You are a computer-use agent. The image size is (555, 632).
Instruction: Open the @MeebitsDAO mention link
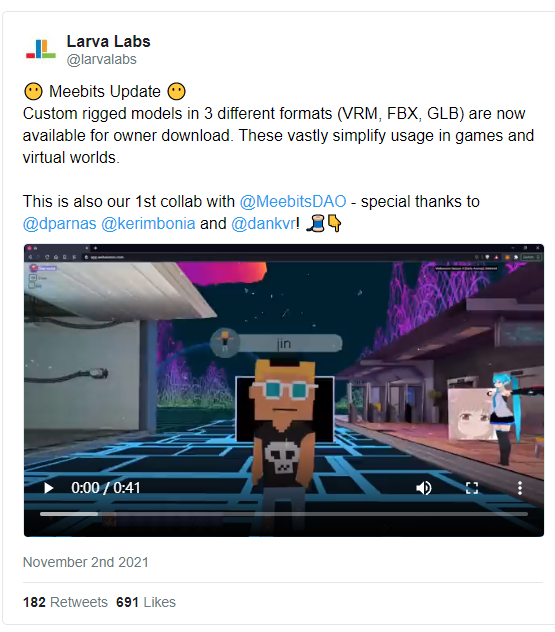click(293, 201)
